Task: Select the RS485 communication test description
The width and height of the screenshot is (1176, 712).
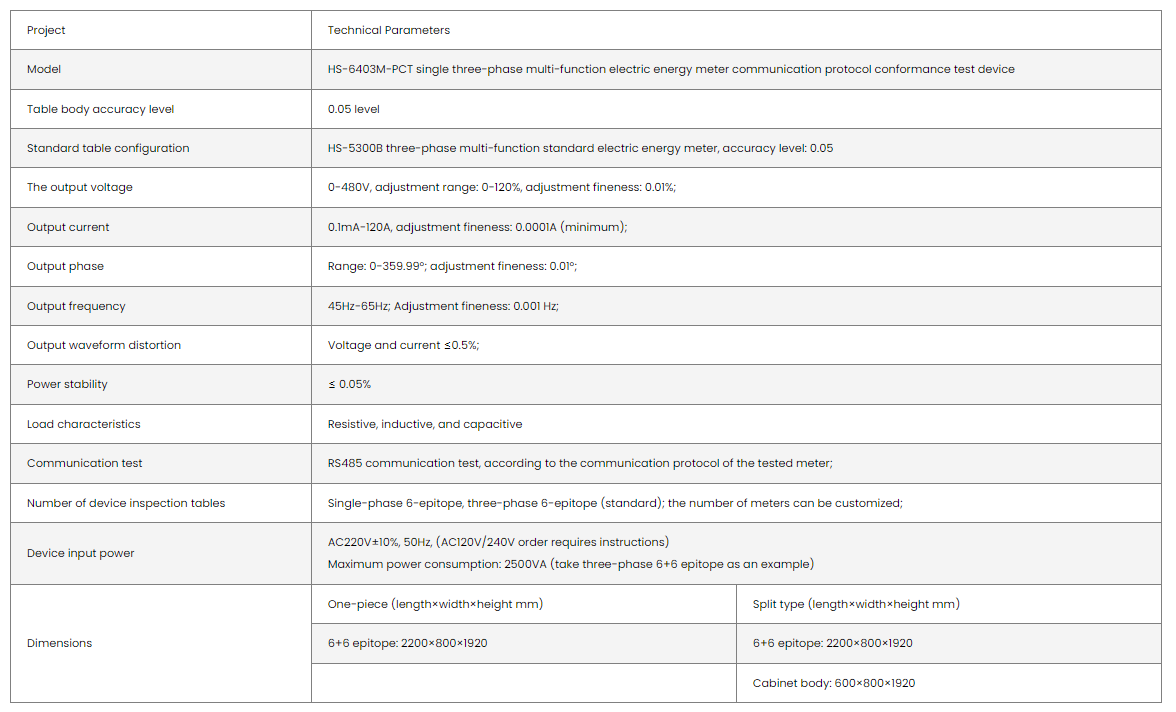Action: click(580, 463)
